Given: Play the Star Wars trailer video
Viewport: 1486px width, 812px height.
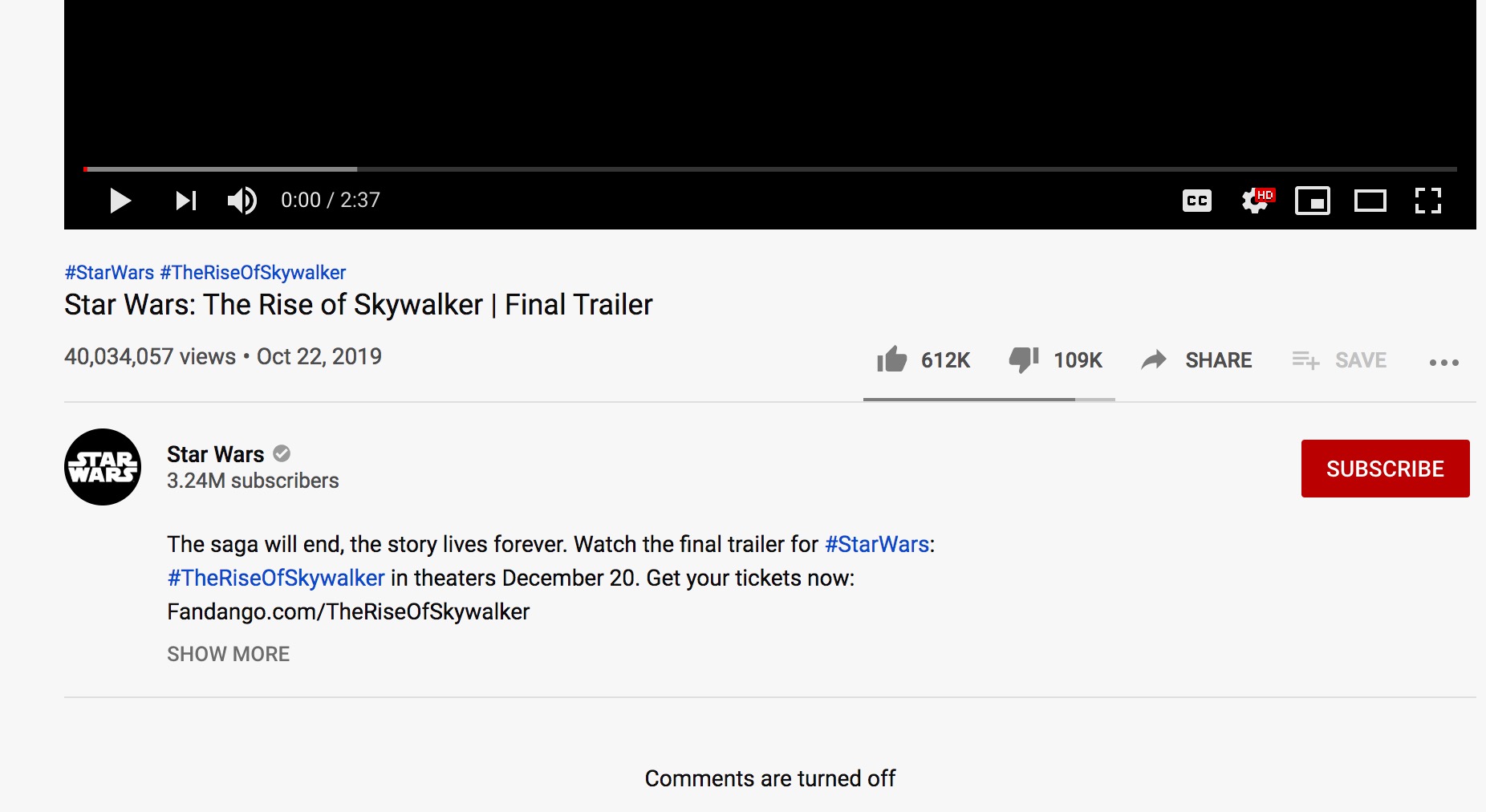Looking at the screenshot, I should pos(120,201).
